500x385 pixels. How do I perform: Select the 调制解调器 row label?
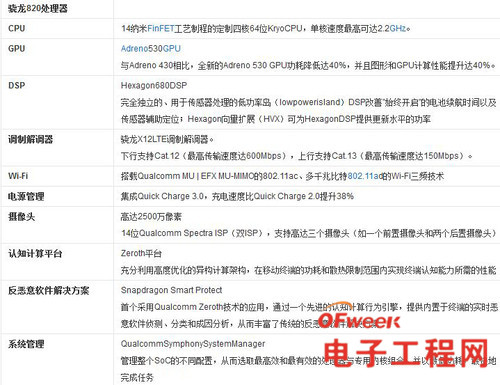(x=31, y=139)
